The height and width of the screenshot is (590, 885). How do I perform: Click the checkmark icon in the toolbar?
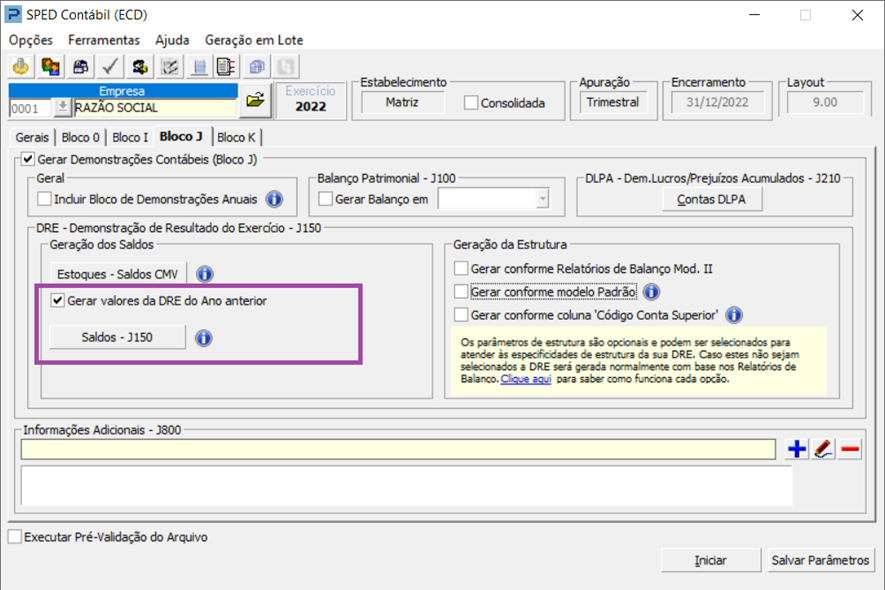[x=111, y=67]
